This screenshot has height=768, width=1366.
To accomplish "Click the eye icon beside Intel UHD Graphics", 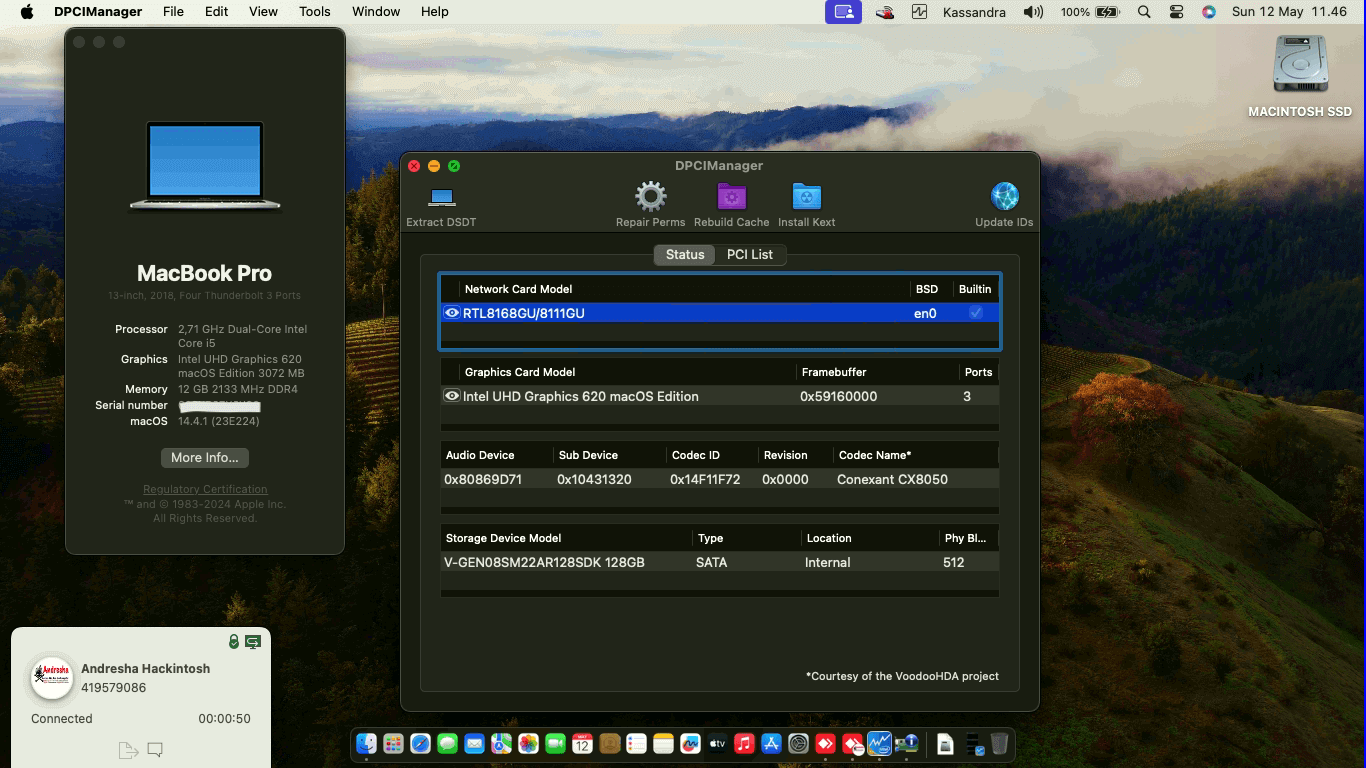I will coord(452,396).
